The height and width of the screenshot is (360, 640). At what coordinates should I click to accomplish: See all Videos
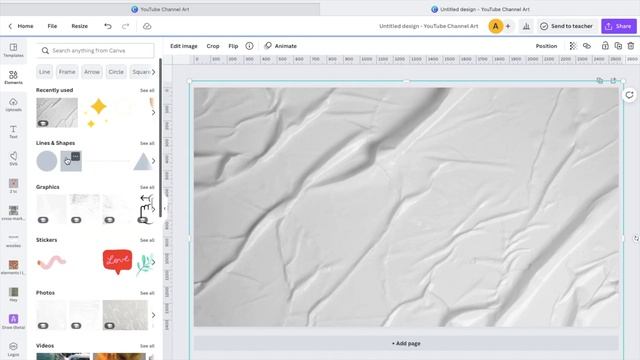coord(147,346)
